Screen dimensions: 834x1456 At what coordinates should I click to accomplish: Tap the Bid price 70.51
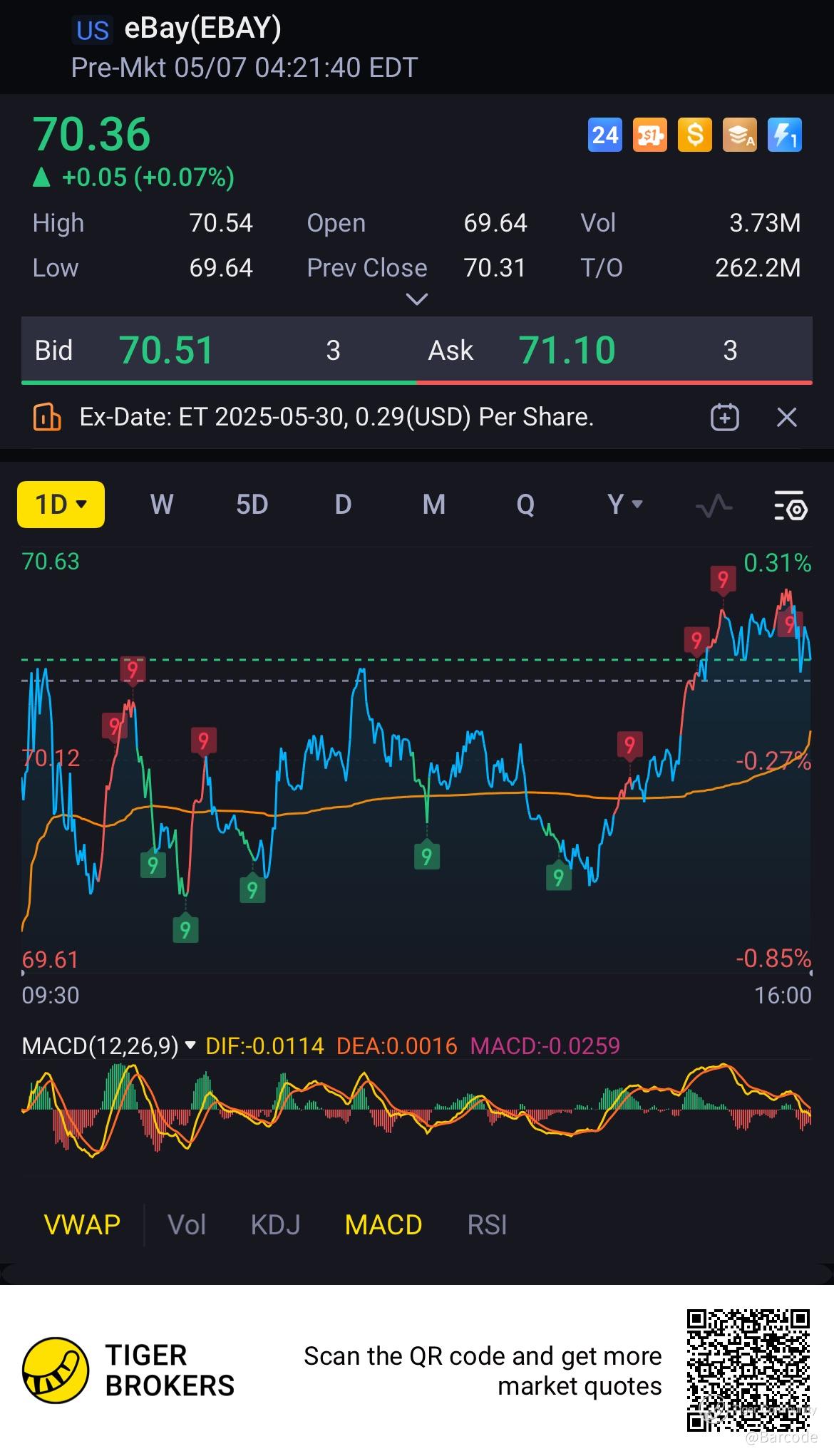click(x=167, y=351)
